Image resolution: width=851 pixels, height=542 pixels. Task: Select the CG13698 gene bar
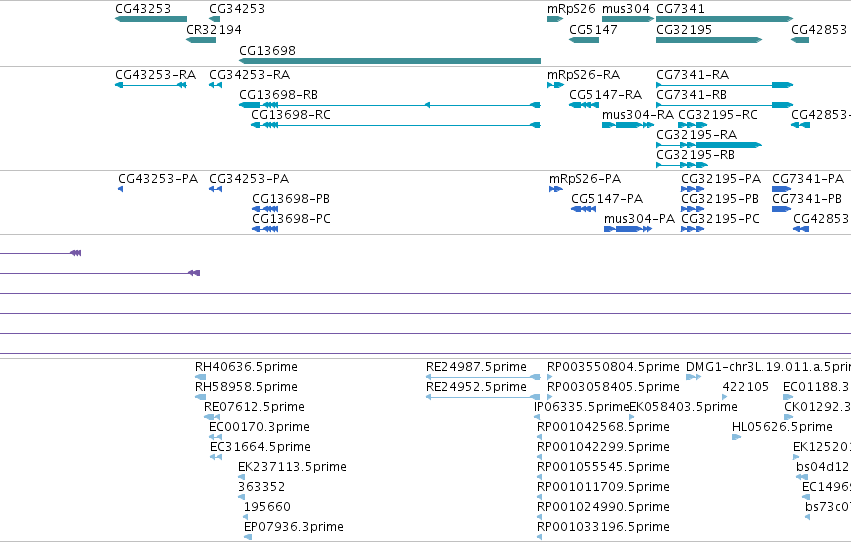click(x=390, y=61)
